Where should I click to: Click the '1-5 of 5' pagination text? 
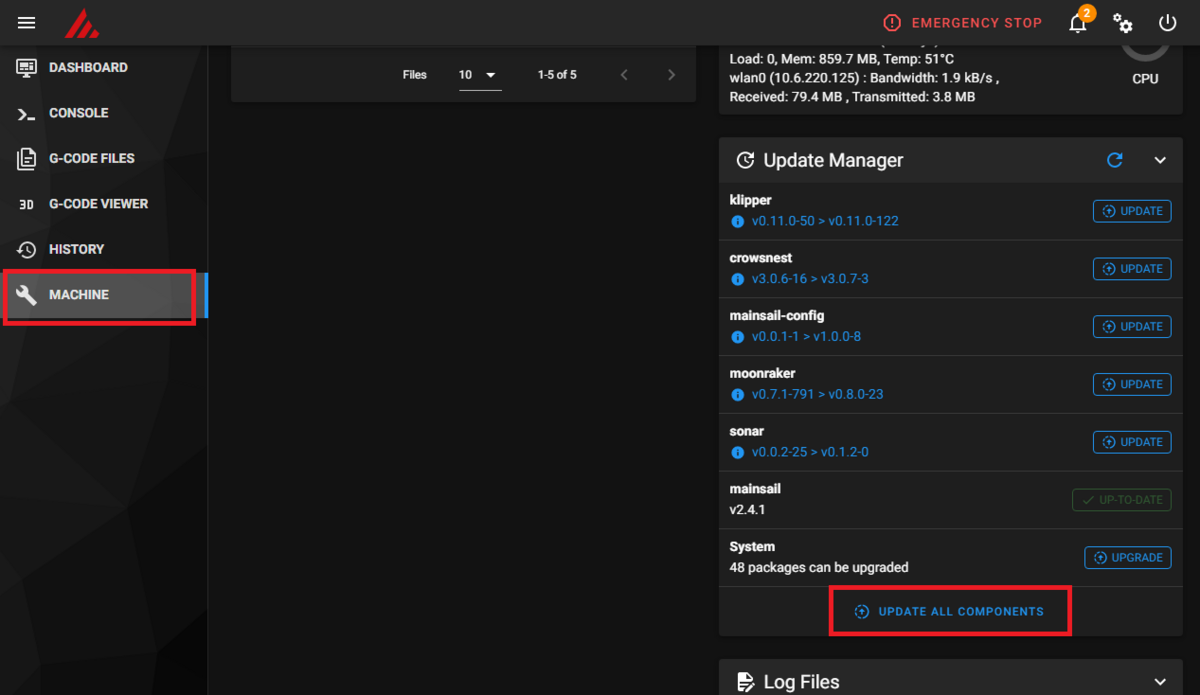[x=557, y=75]
